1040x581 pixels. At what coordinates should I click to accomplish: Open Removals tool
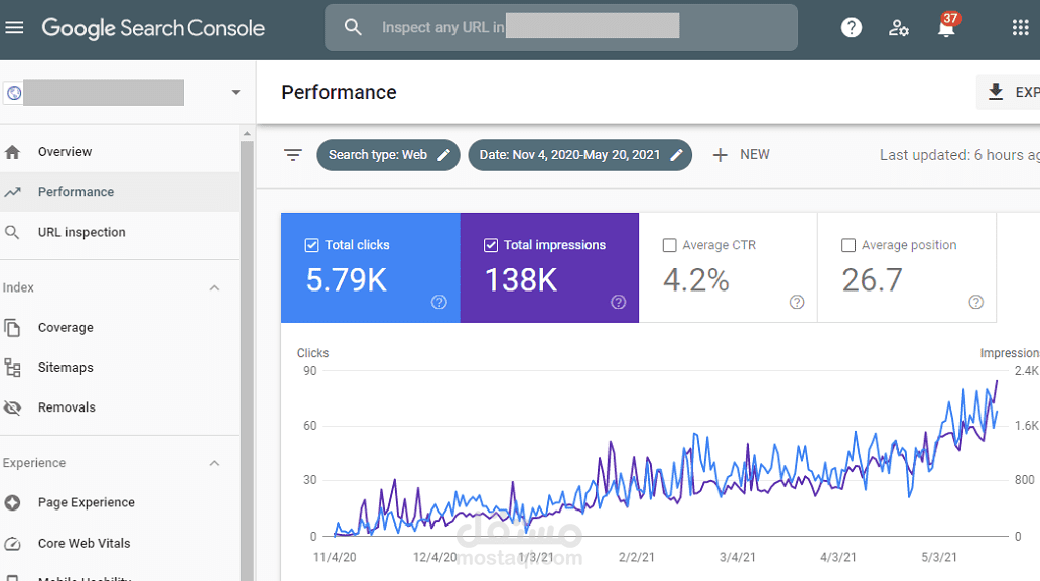point(119,407)
